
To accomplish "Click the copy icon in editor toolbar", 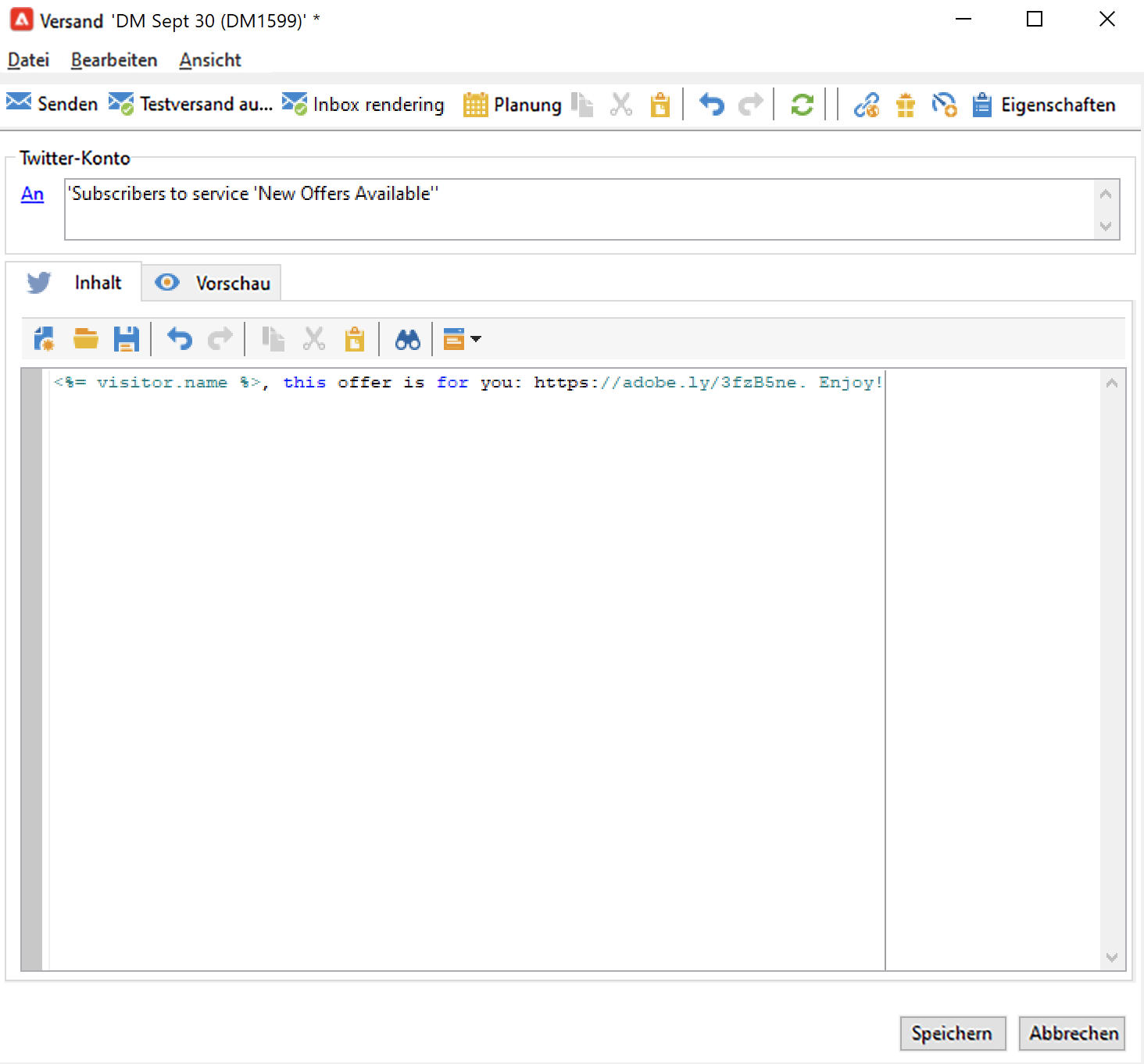I will coord(273,339).
